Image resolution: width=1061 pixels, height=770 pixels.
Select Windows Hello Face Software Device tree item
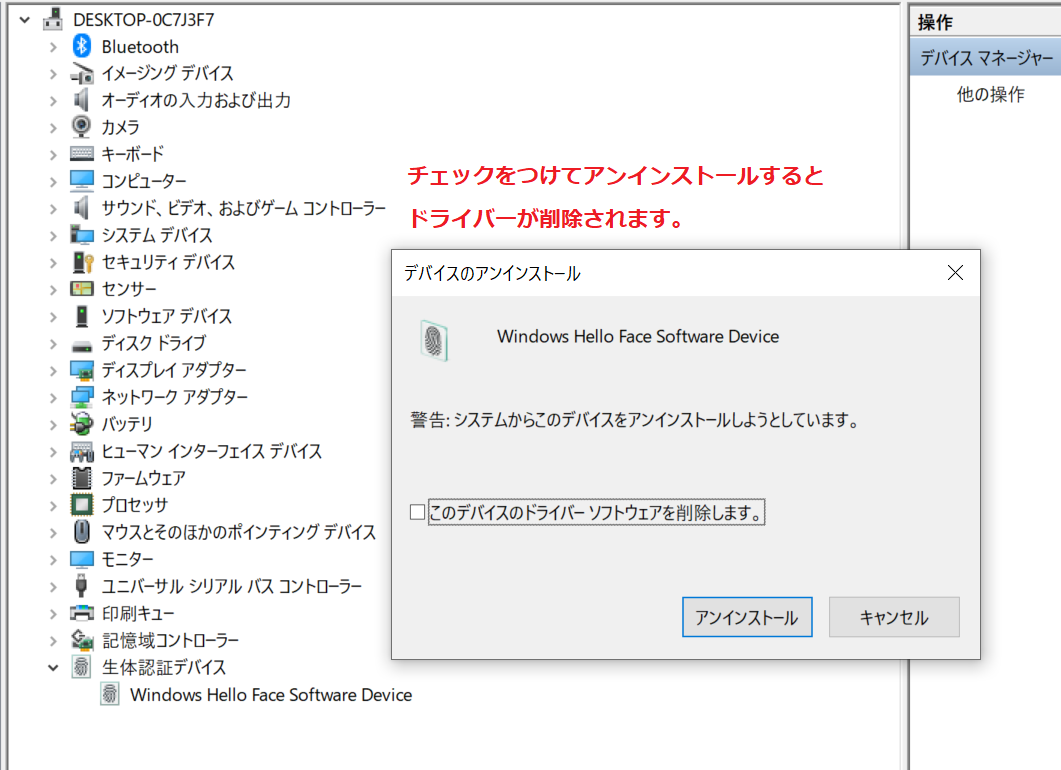pyautogui.click(x=270, y=694)
